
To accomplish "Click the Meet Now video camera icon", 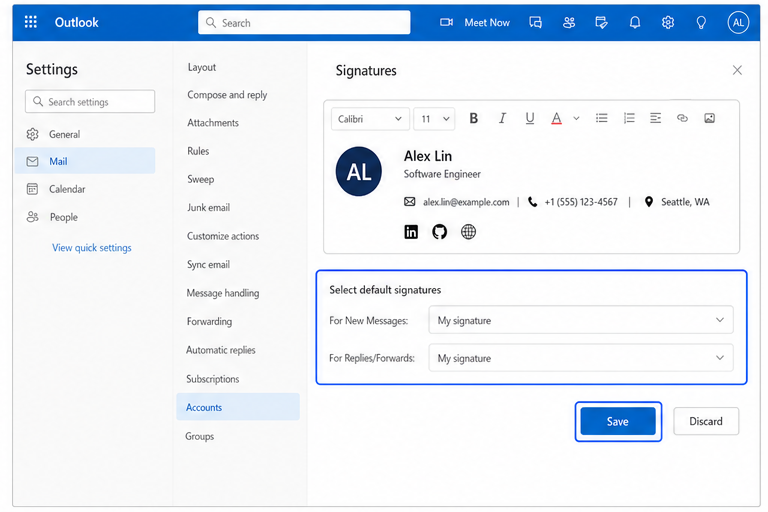I will 446,23.
